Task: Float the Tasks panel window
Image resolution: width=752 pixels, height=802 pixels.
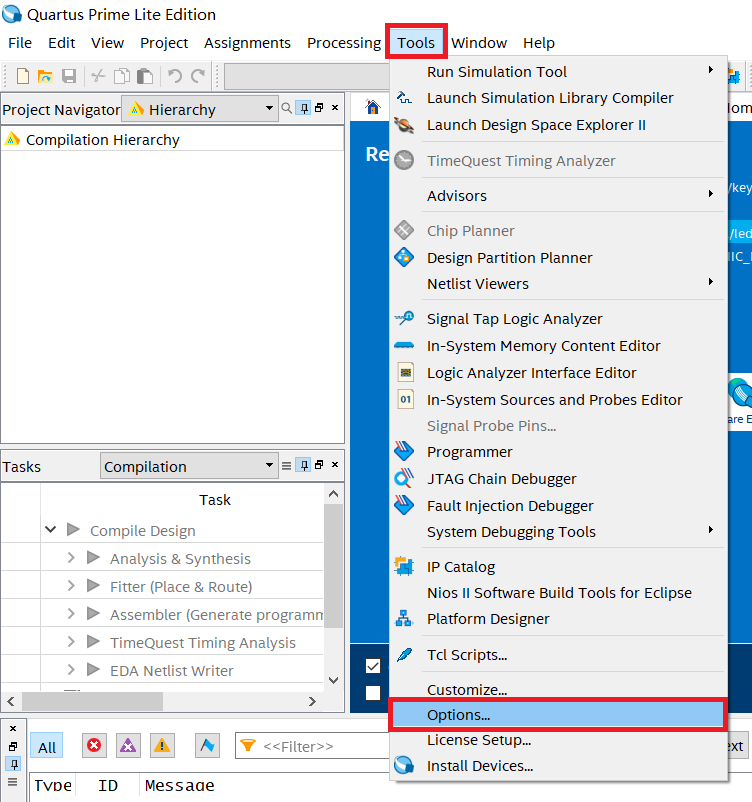Action: pos(319,464)
